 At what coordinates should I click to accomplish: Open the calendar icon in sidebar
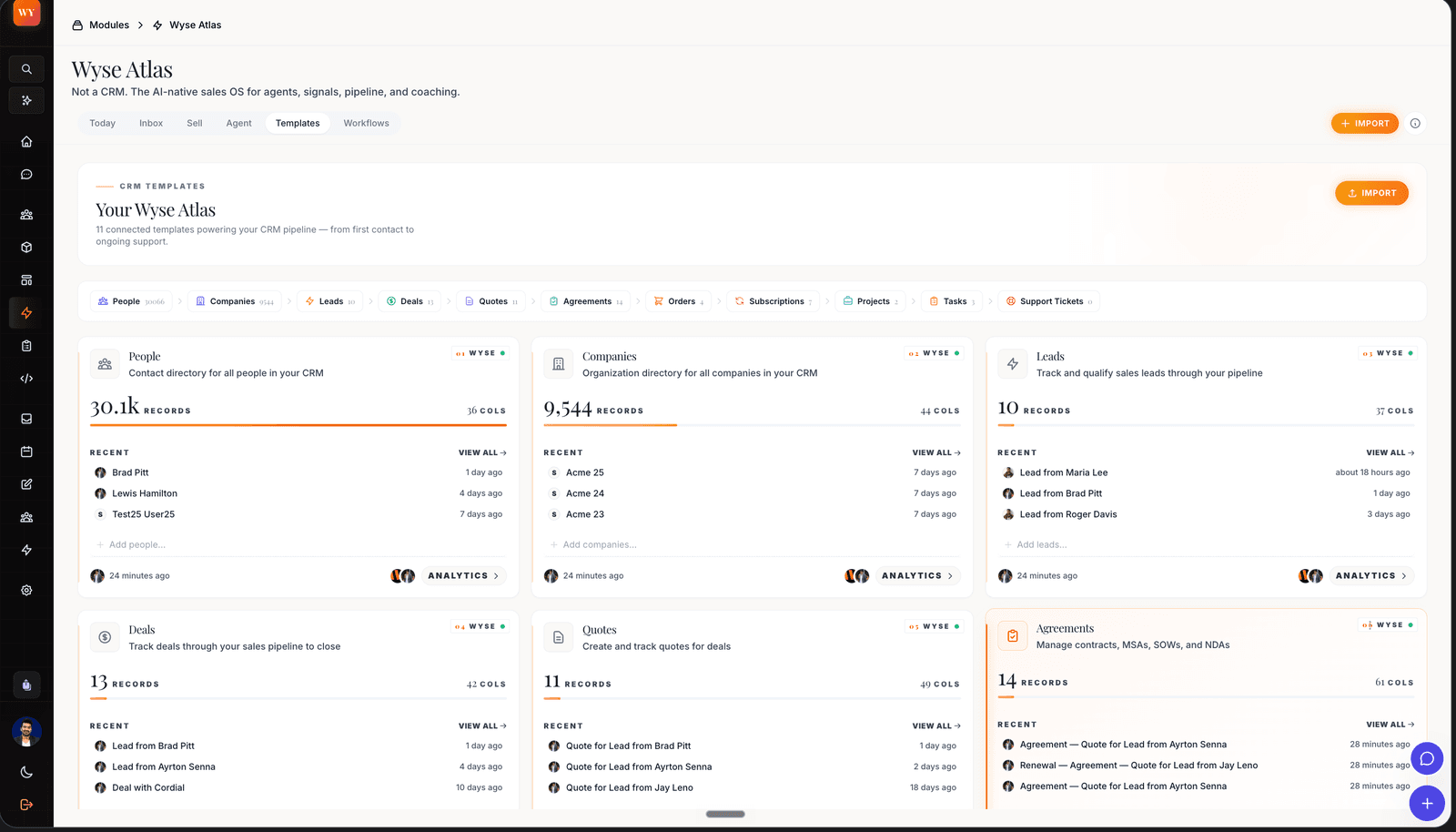point(26,452)
